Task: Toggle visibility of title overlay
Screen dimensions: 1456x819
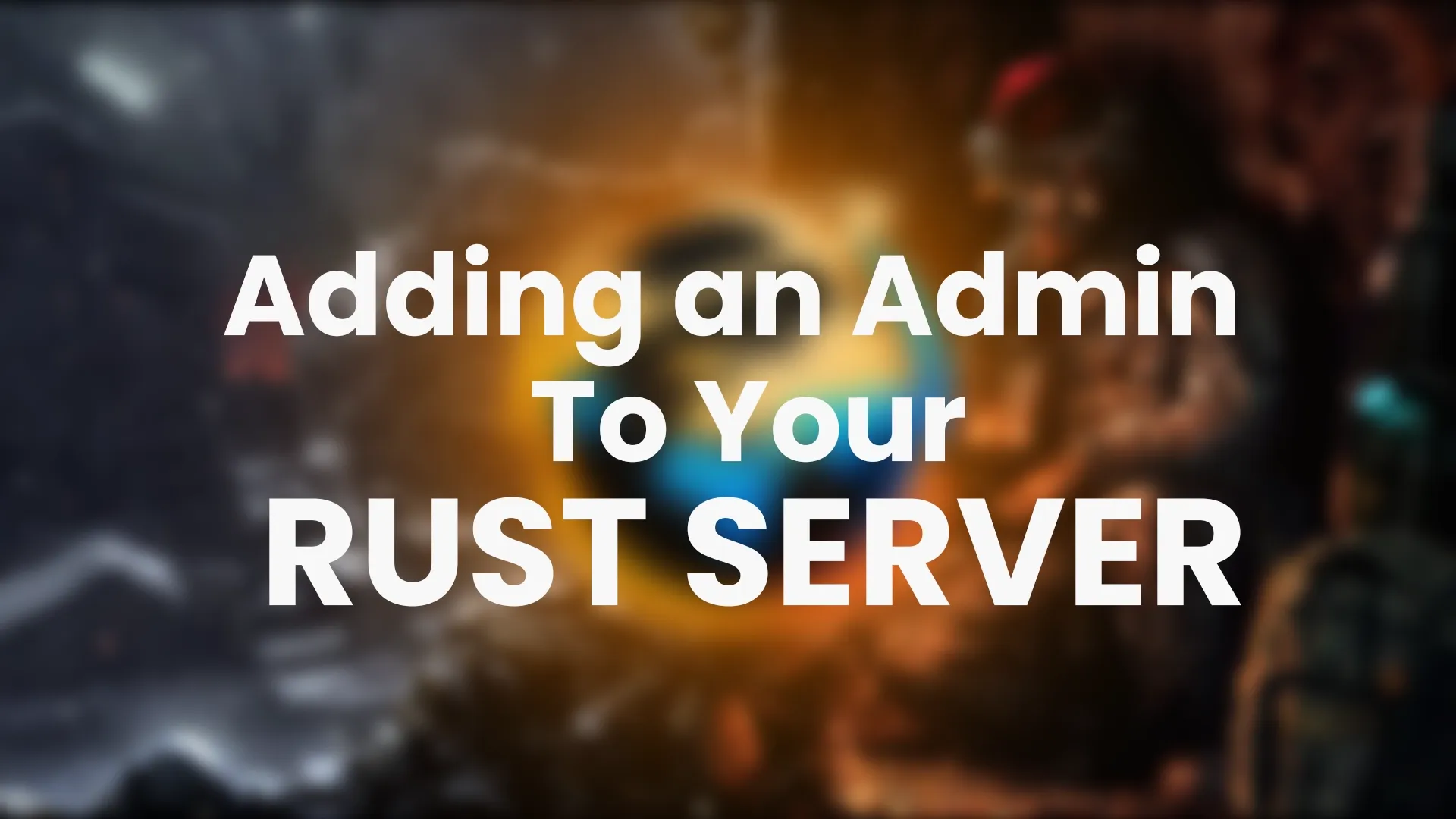Action: 728,410
